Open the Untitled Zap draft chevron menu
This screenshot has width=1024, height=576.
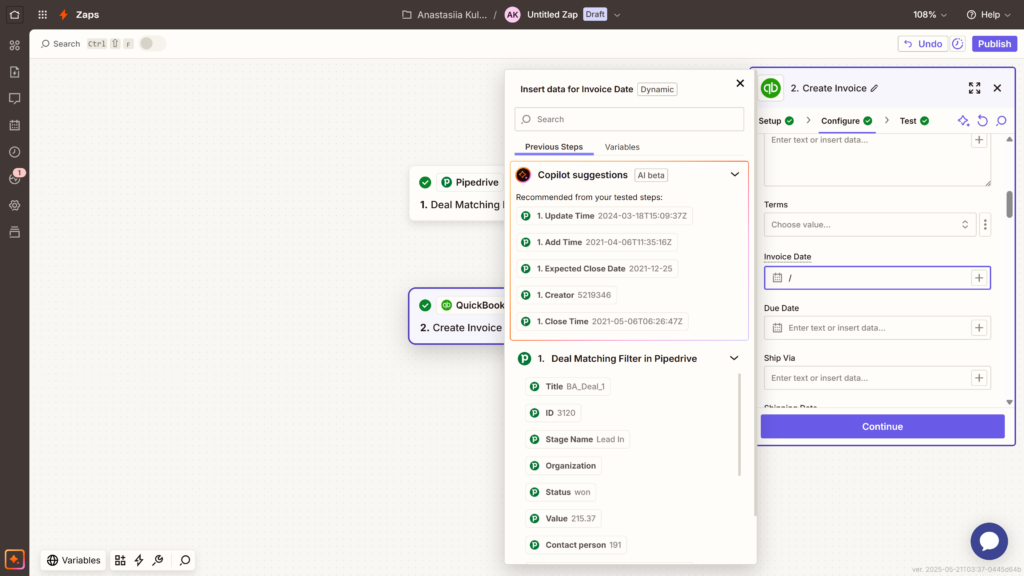pos(617,15)
